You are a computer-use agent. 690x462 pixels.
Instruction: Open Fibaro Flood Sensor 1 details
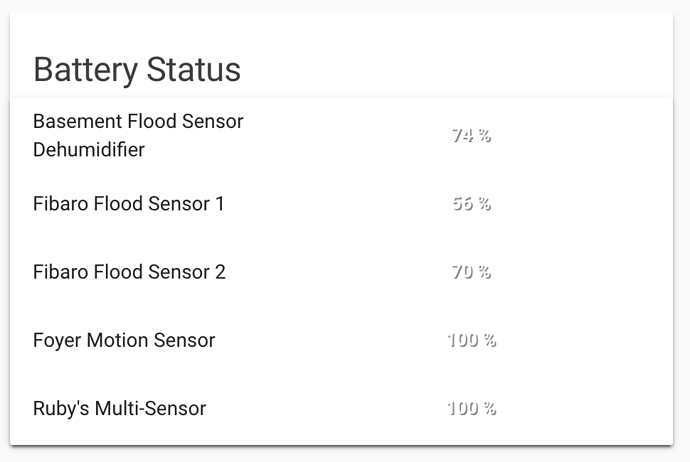pyautogui.click(x=129, y=204)
